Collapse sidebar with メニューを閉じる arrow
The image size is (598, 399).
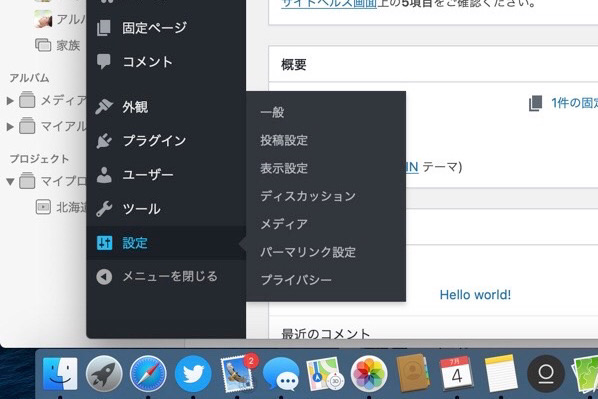104,277
